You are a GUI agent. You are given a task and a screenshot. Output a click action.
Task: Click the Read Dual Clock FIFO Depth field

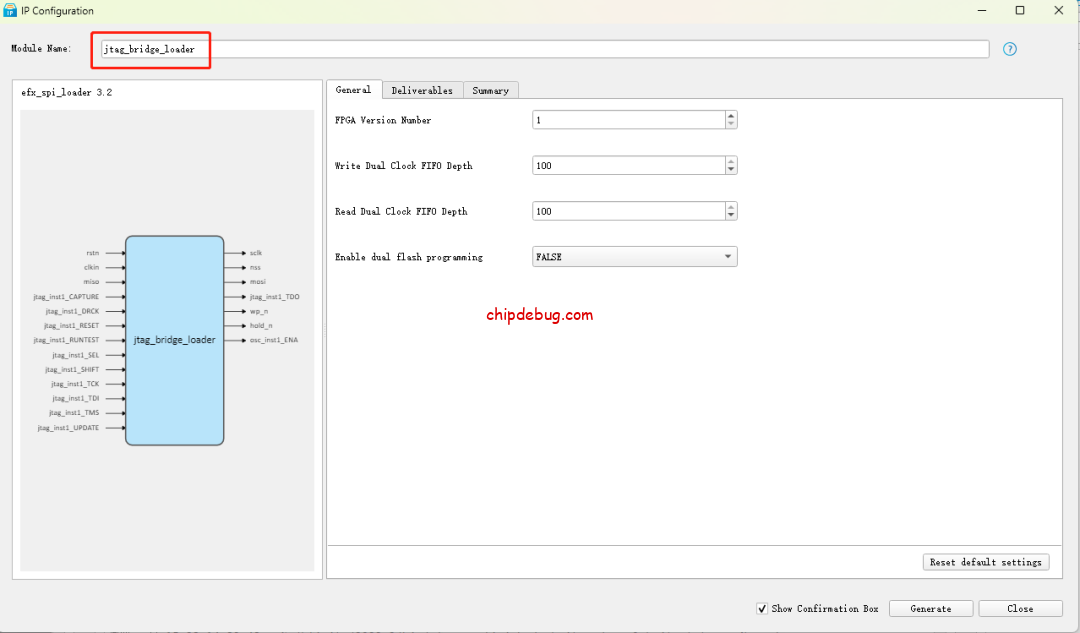coord(620,211)
